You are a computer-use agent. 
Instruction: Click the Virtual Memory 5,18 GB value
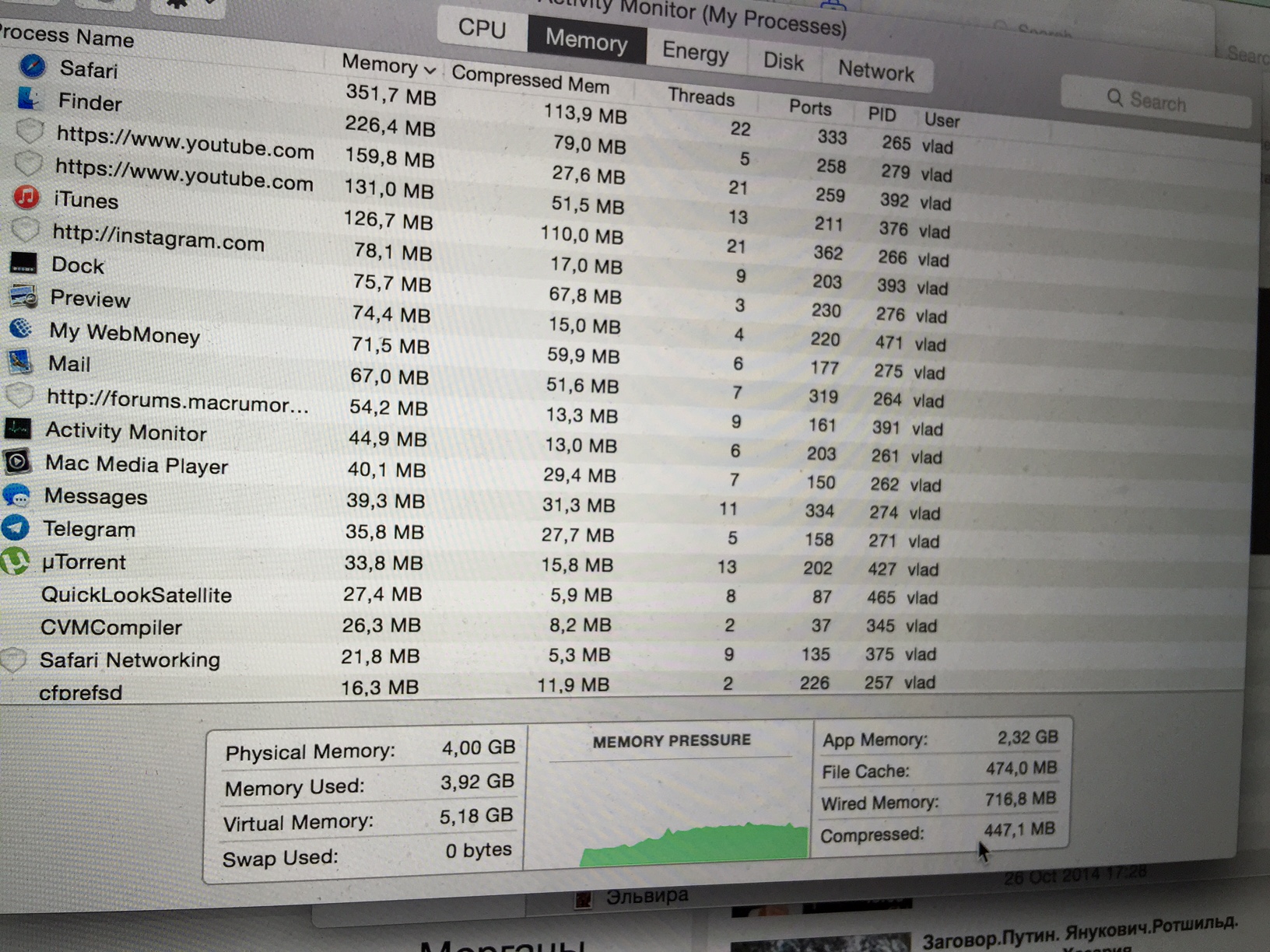click(476, 815)
